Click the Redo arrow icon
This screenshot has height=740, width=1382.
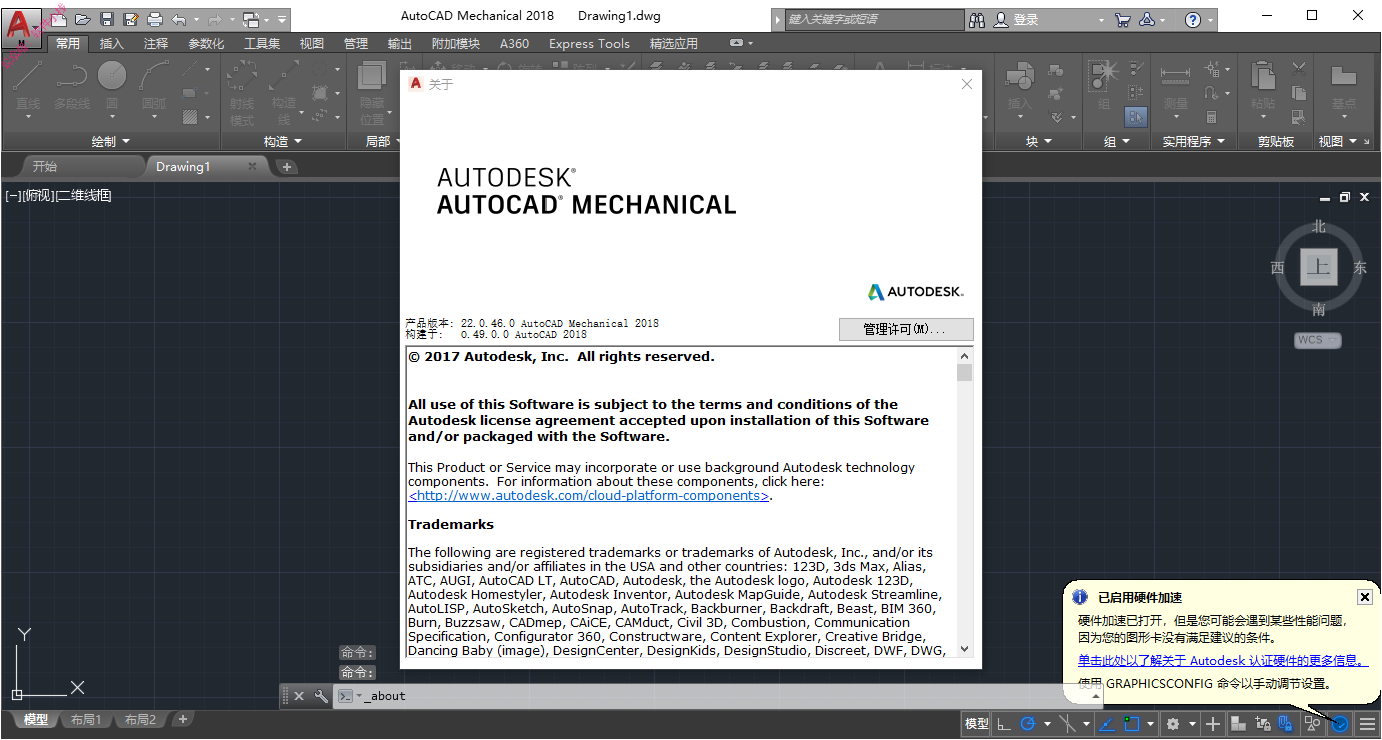coord(215,19)
